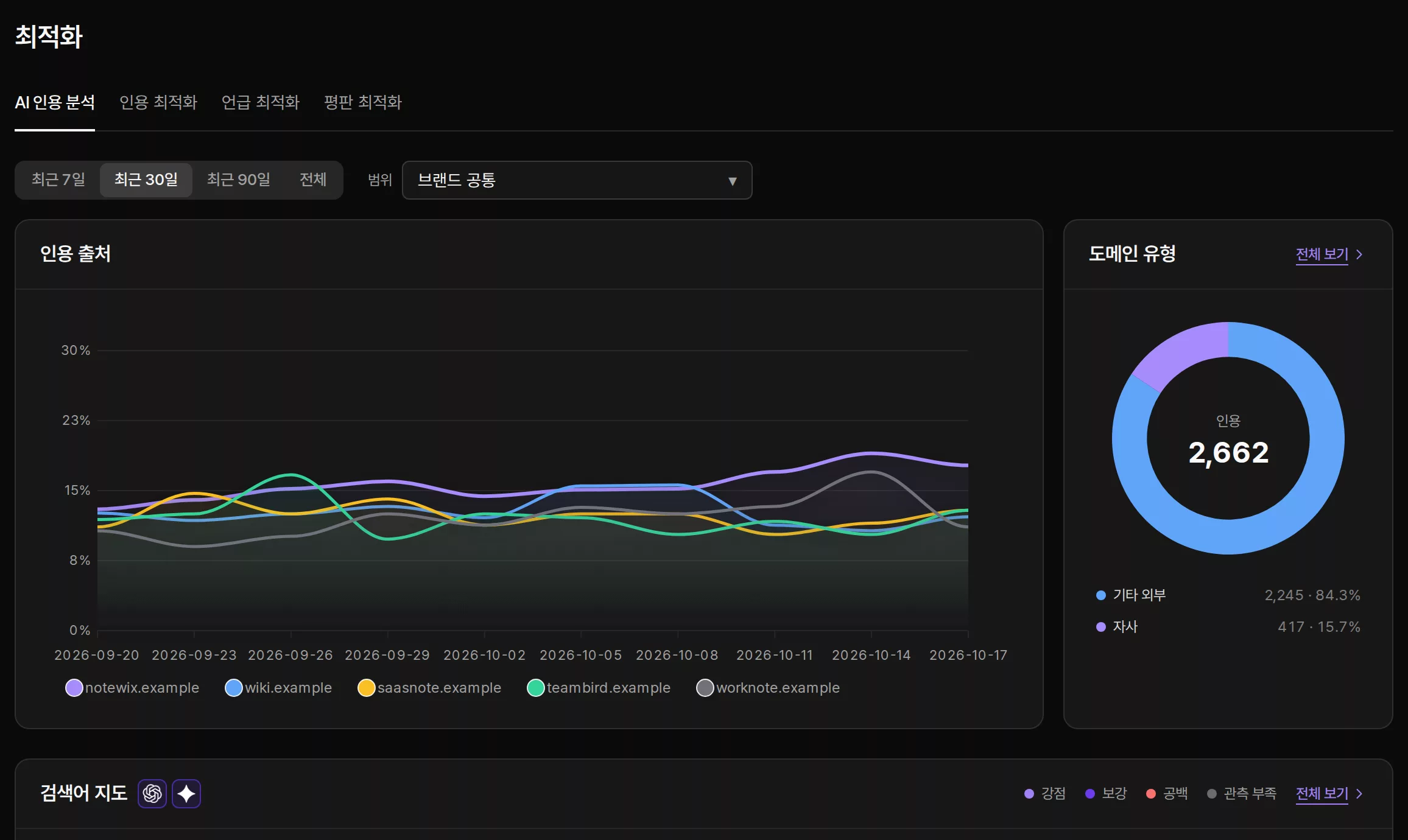Select 최근 7일 time range
1408x840 pixels.
[x=58, y=180]
